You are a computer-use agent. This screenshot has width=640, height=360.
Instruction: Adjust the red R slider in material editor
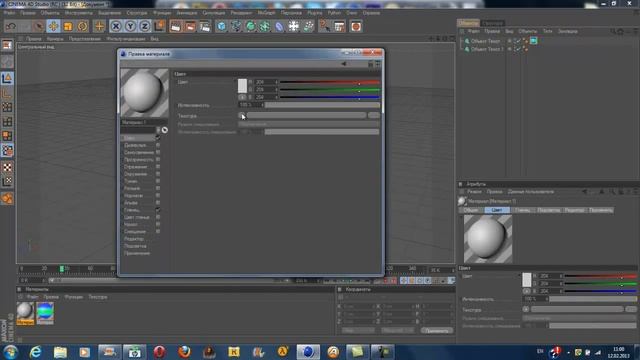330,82
